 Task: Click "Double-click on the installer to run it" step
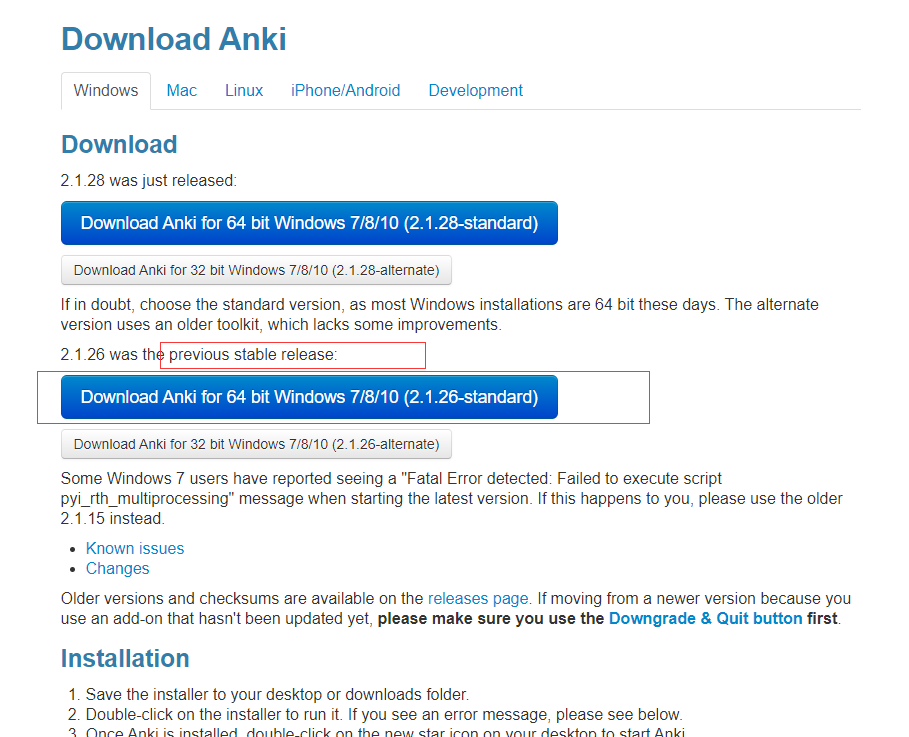click(x=384, y=714)
